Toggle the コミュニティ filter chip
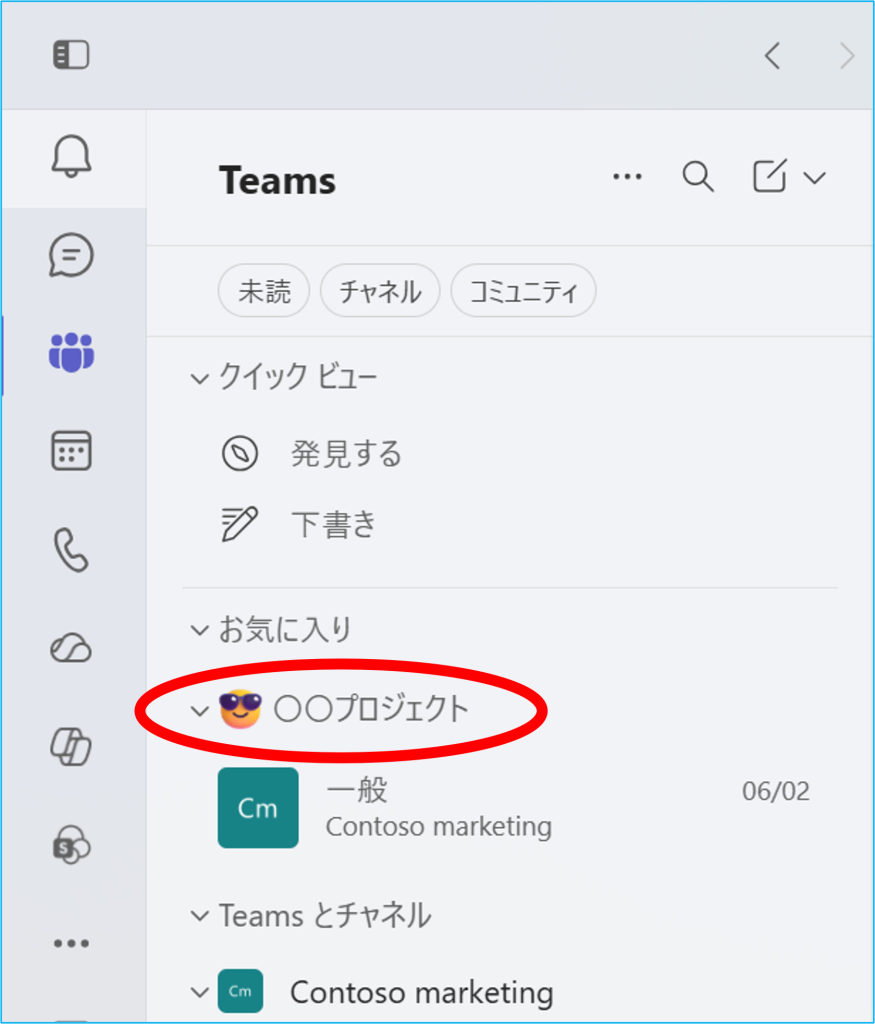The image size is (875, 1024). click(523, 291)
